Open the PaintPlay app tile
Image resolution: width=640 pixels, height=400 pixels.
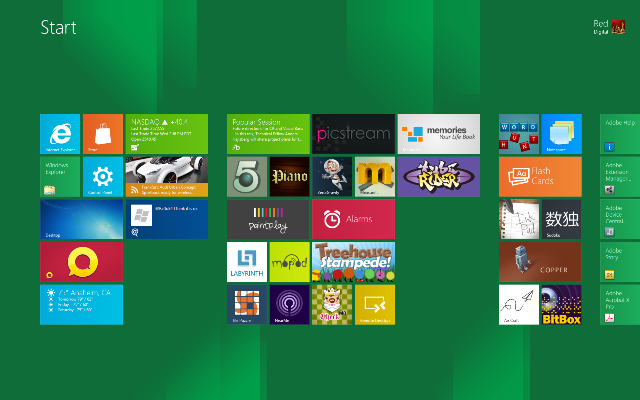267,219
